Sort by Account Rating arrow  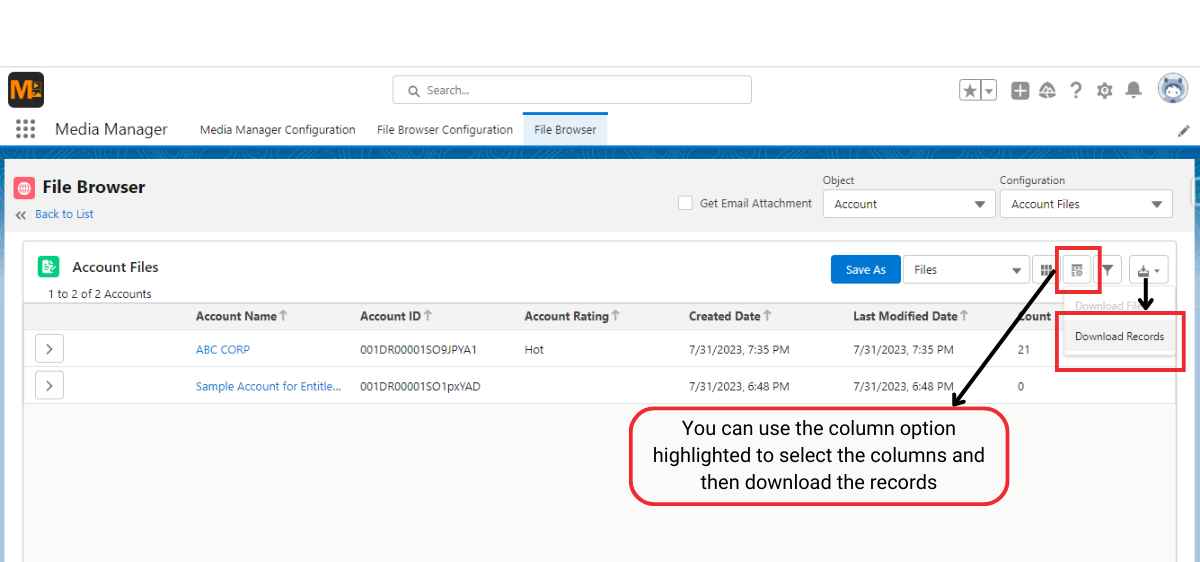coord(616,316)
